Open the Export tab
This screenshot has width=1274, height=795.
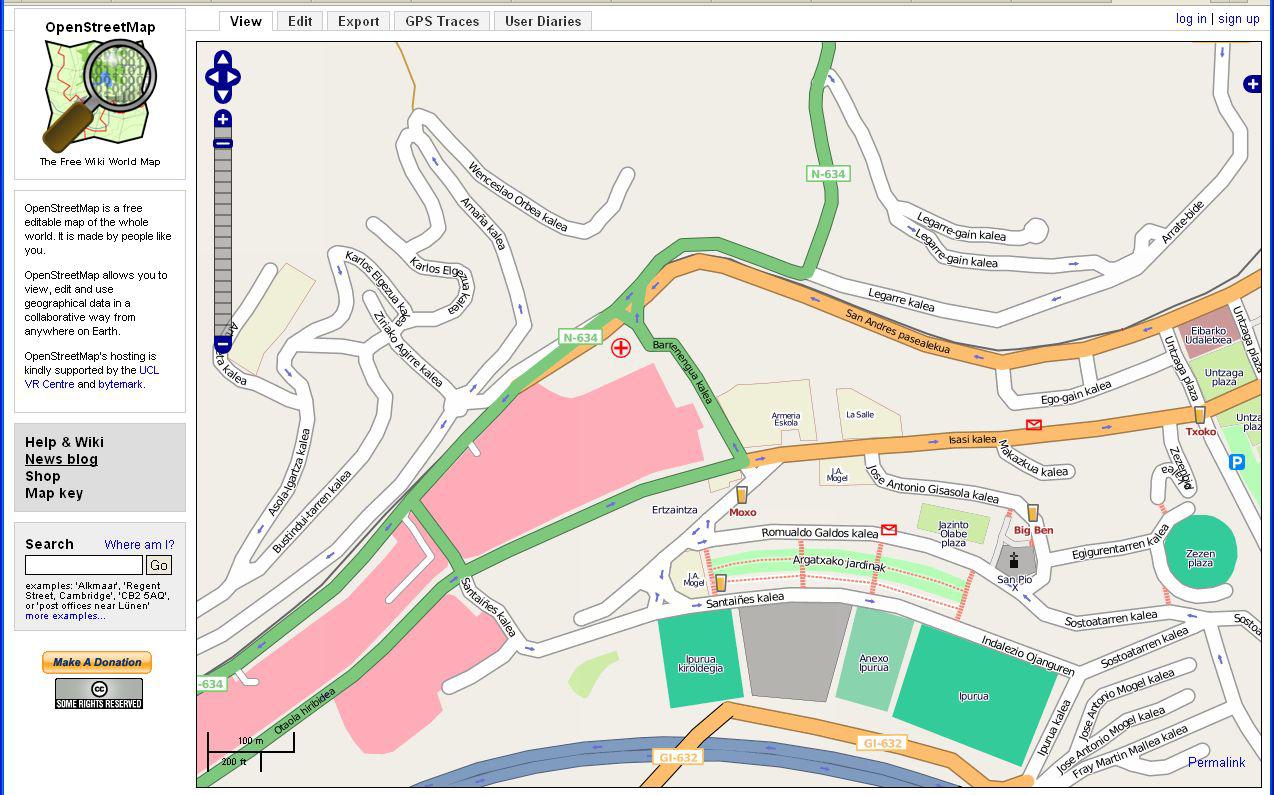(358, 21)
